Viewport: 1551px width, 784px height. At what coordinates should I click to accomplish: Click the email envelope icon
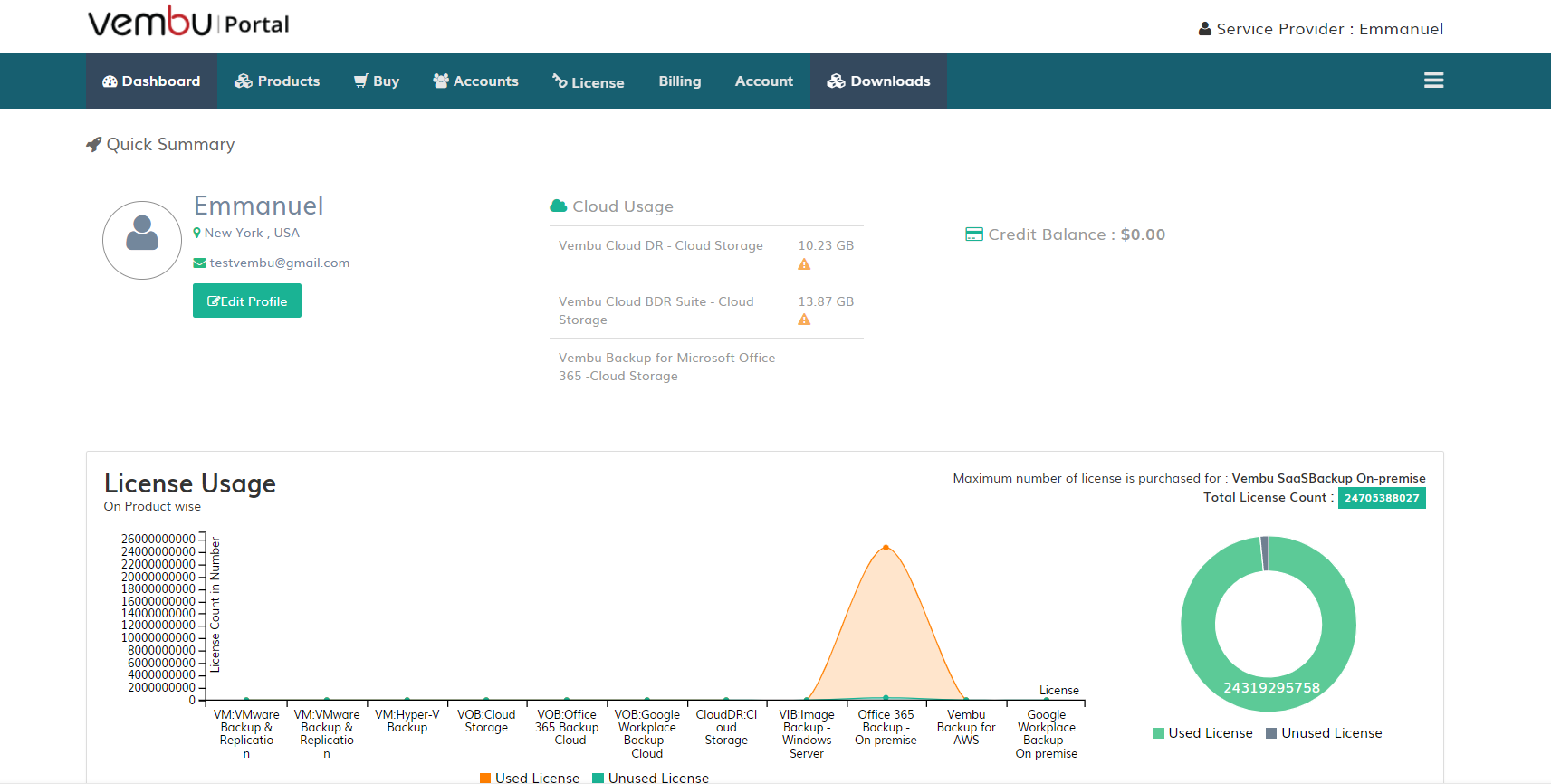point(199,263)
